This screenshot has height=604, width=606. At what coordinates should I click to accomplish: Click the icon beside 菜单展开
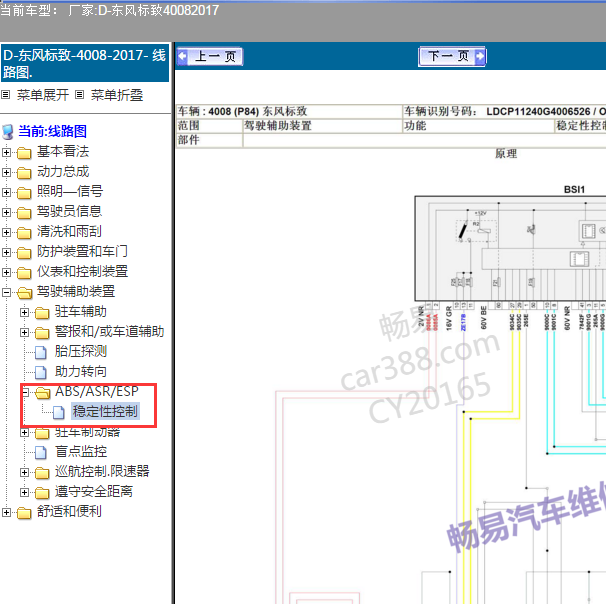[x=5, y=95]
